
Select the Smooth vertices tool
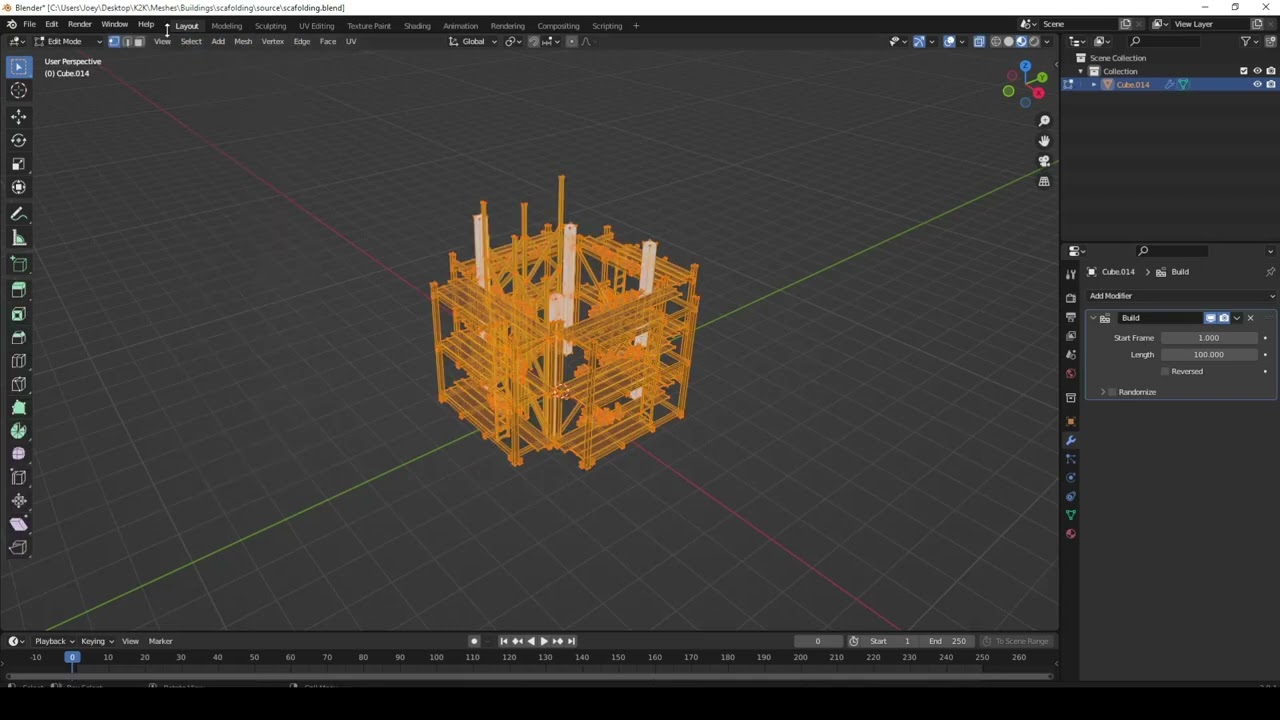[x=18, y=454]
